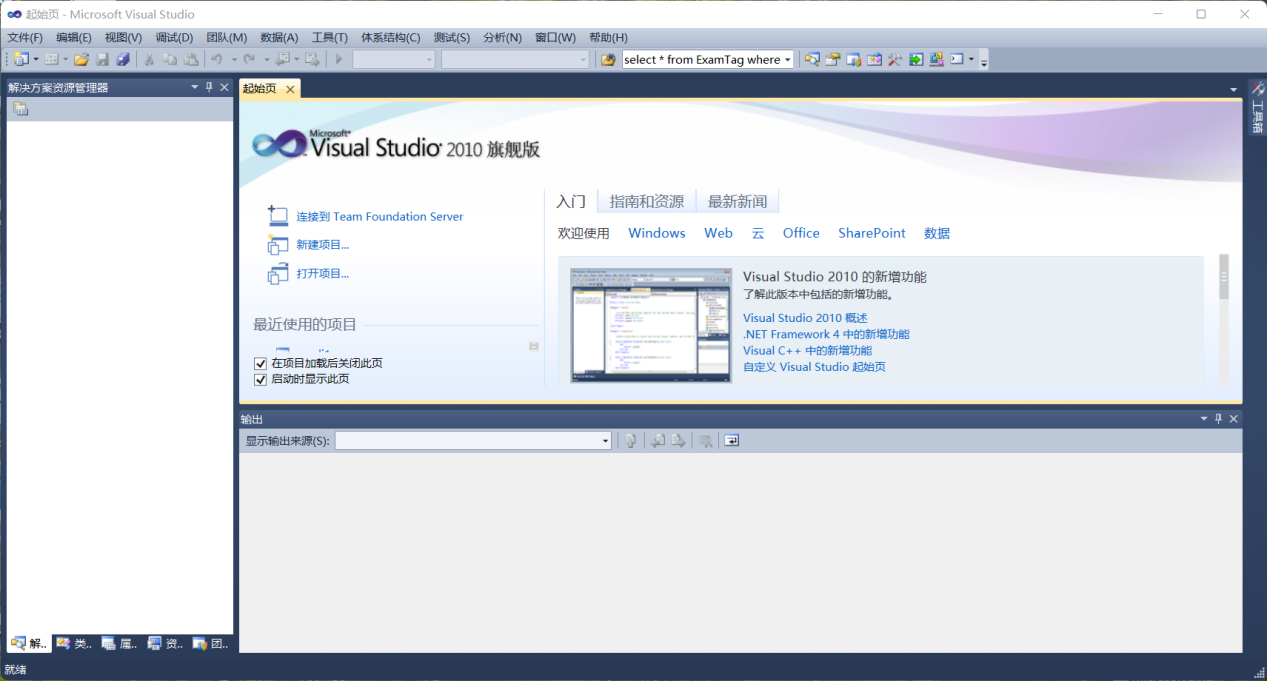Viewport: 1267px width, 681px height.
Task: Click the Navigate Forward icon
Action: [x=311, y=59]
